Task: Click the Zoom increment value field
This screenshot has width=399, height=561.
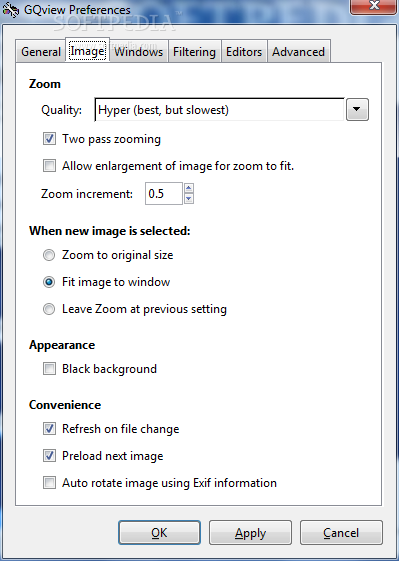Action: 164,194
